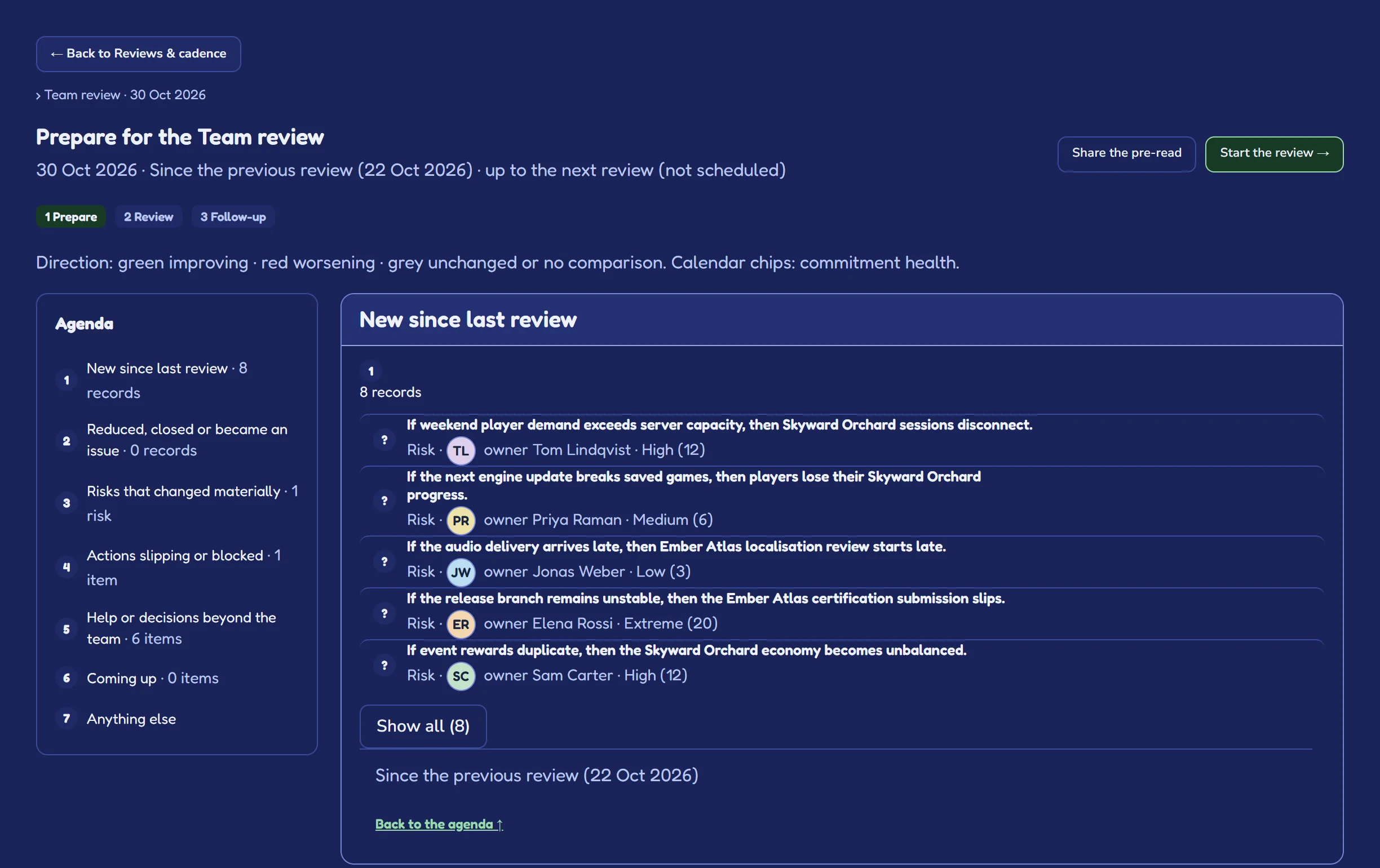Click the Extreme (20) rating for Elena Rossi
The image size is (1380, 868).
point(670,623)
